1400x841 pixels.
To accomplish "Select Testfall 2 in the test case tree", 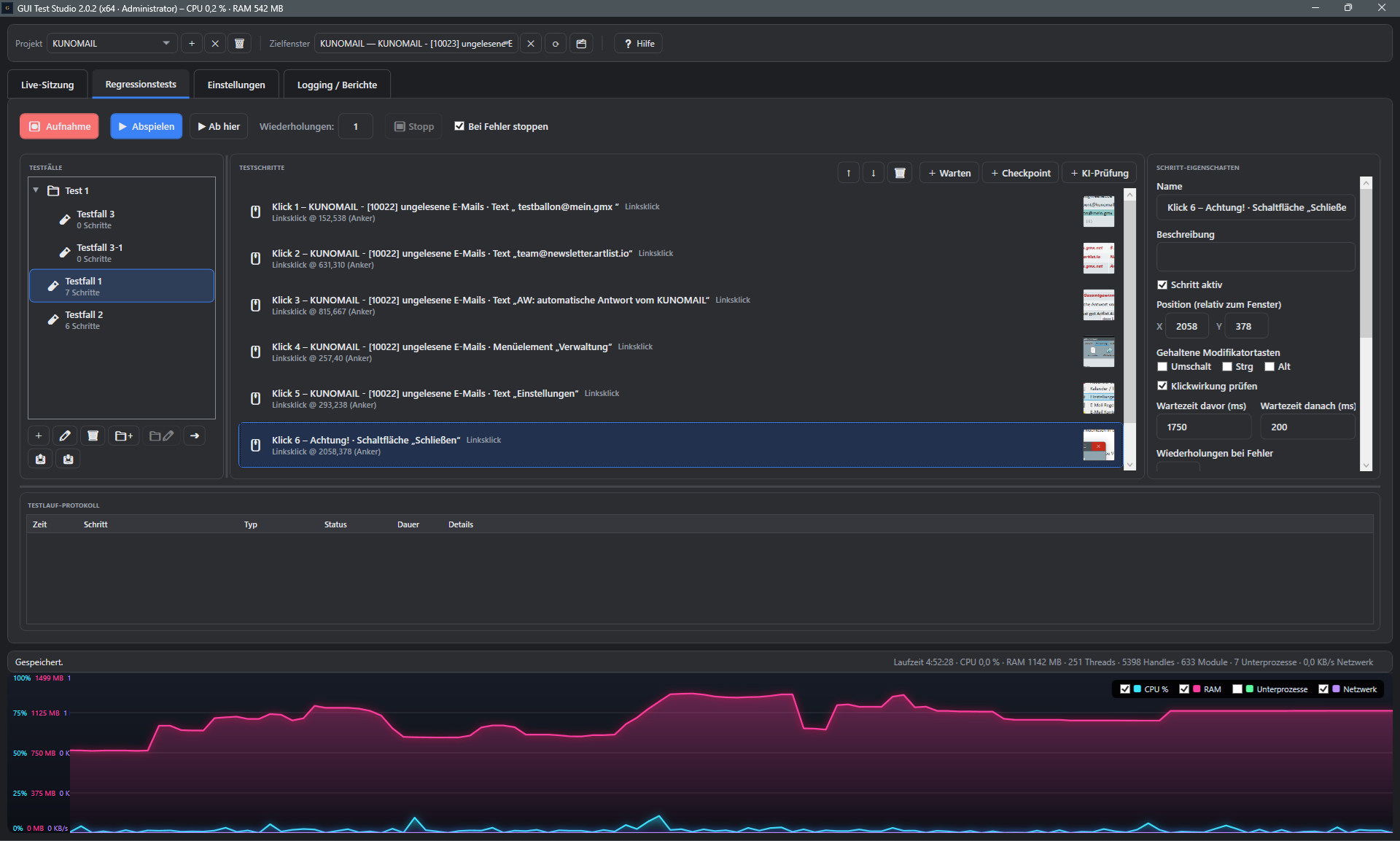I will pyautogui.click(x=122, y=319).
